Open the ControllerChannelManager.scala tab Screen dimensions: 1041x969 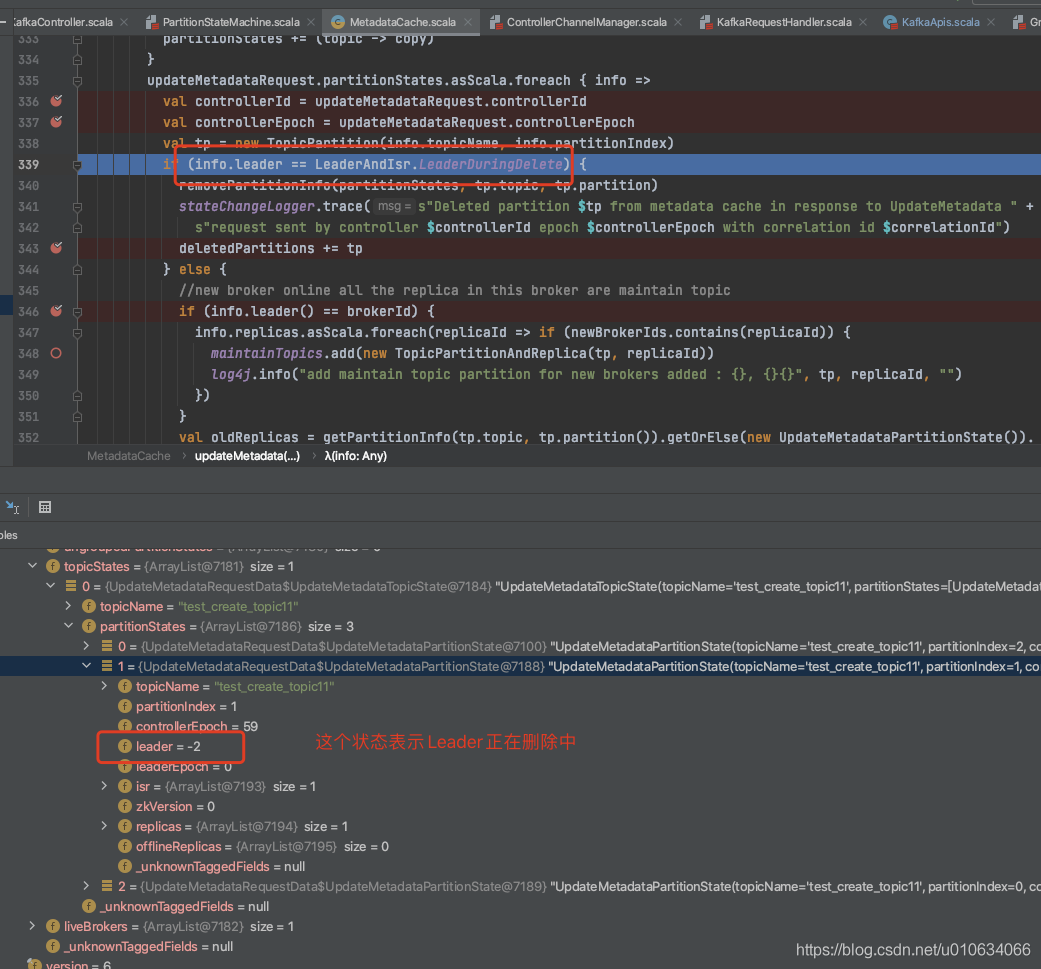pos(586,22)
